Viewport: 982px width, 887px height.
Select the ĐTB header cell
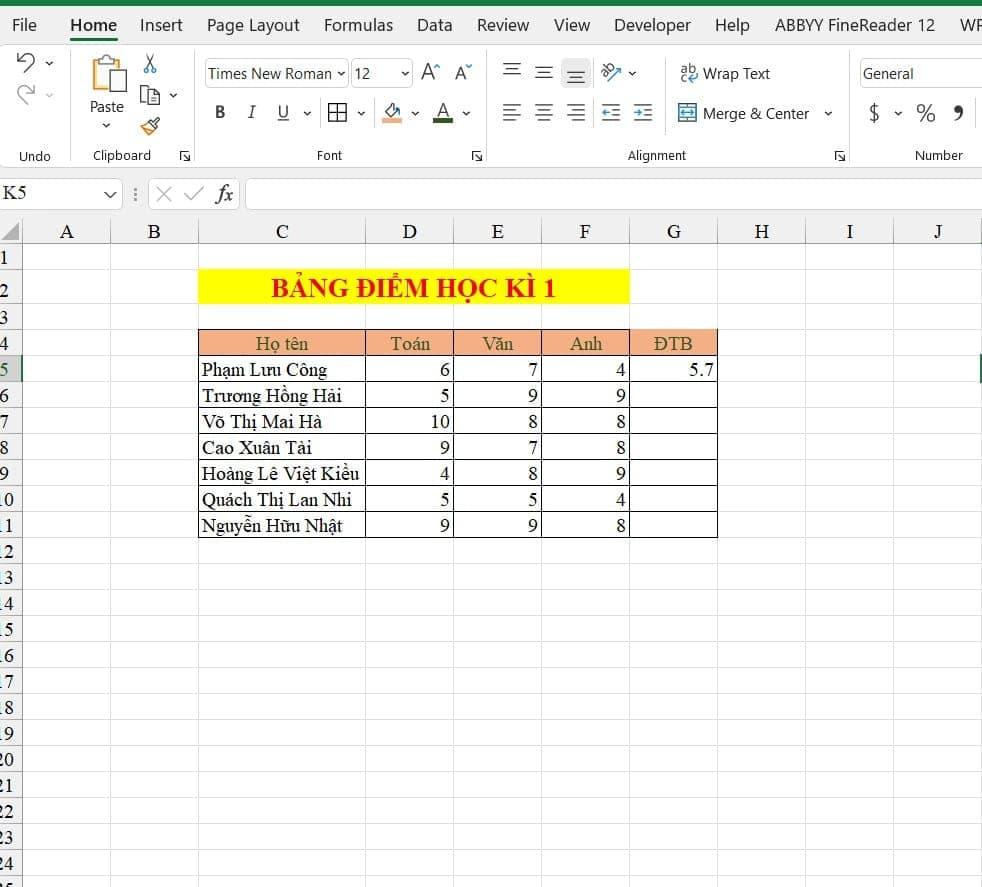click(x=673, y=343)
